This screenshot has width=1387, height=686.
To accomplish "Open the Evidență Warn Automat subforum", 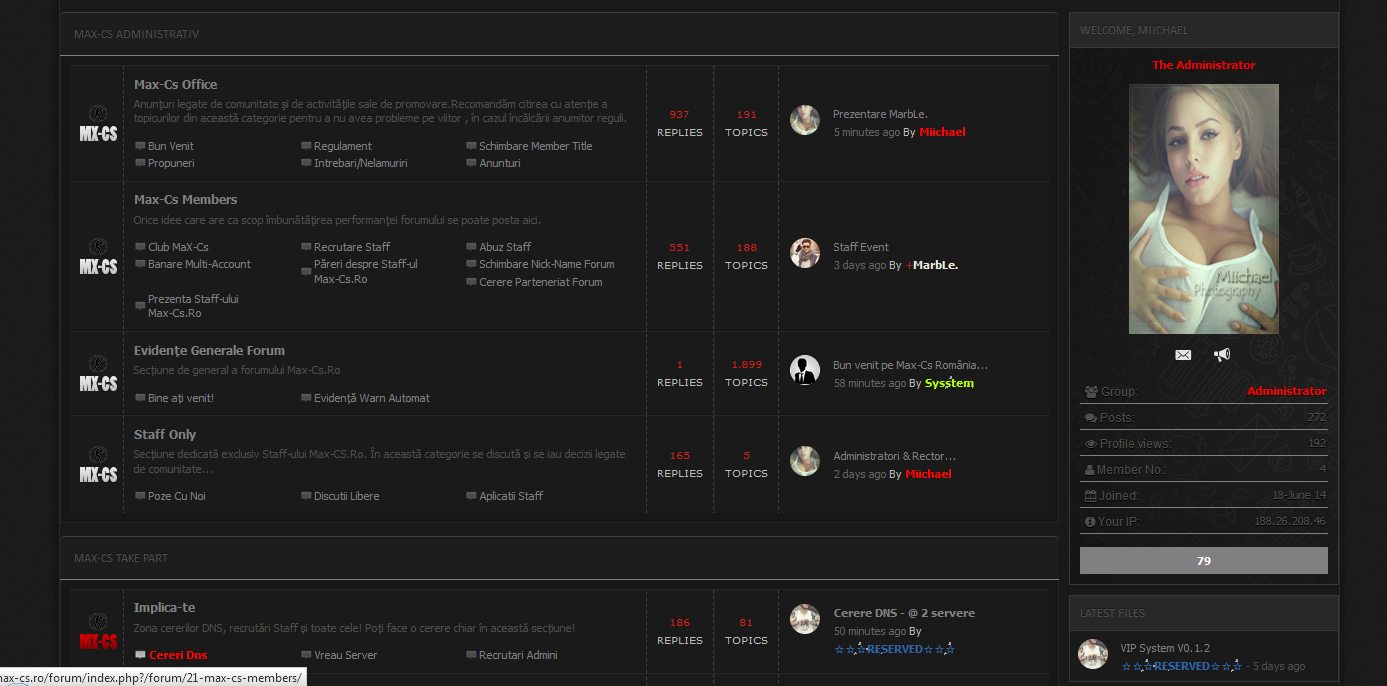I will pyautogui.click(x=371, y=398).
